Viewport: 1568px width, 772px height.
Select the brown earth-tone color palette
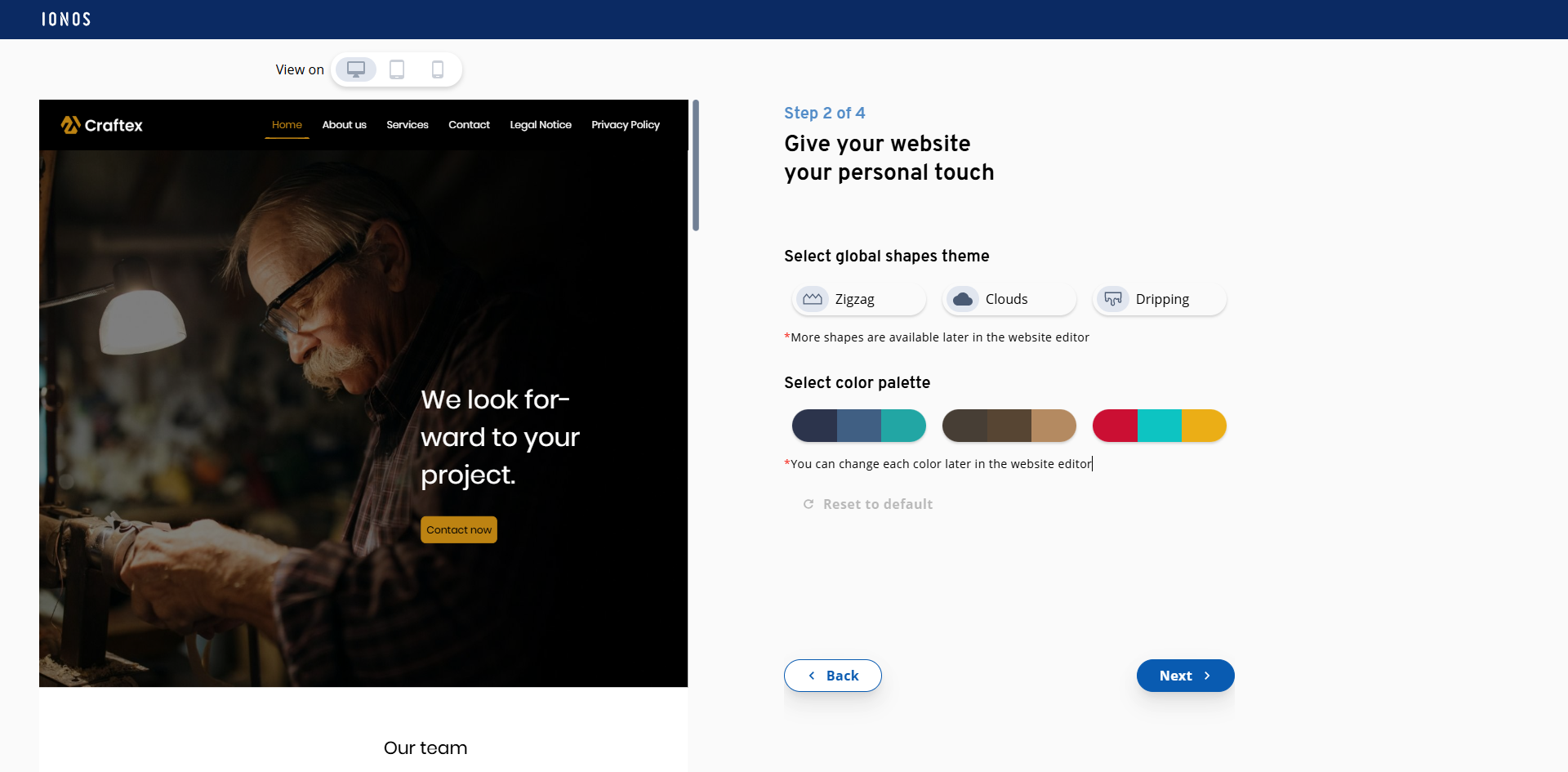pos(1009,426)
